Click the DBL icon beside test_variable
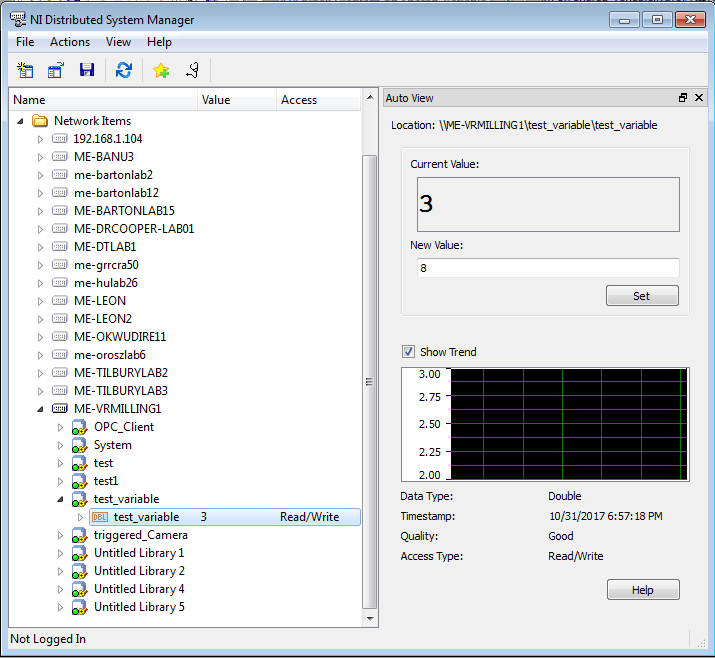Viewport: 715px width, 658px height. pos(100,517)
